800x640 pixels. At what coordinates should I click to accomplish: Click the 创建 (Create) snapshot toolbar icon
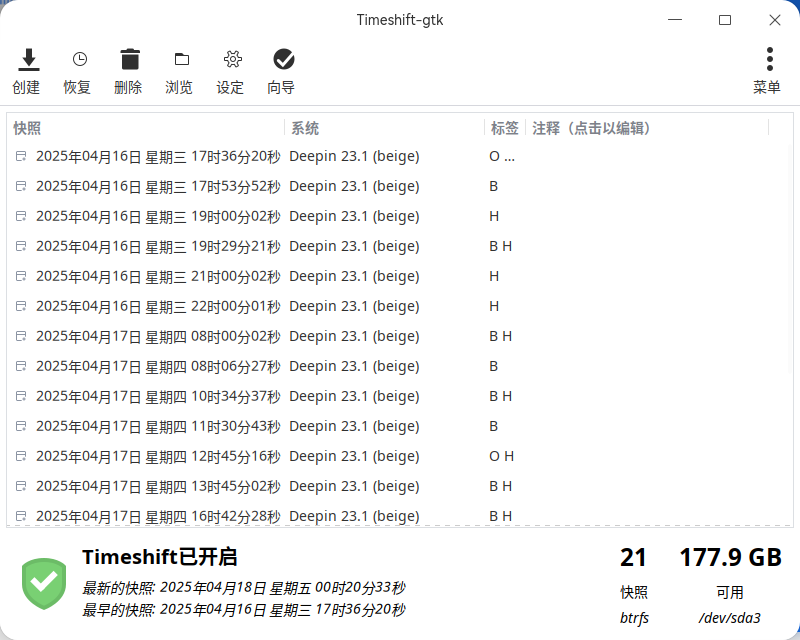click(28, 59)
